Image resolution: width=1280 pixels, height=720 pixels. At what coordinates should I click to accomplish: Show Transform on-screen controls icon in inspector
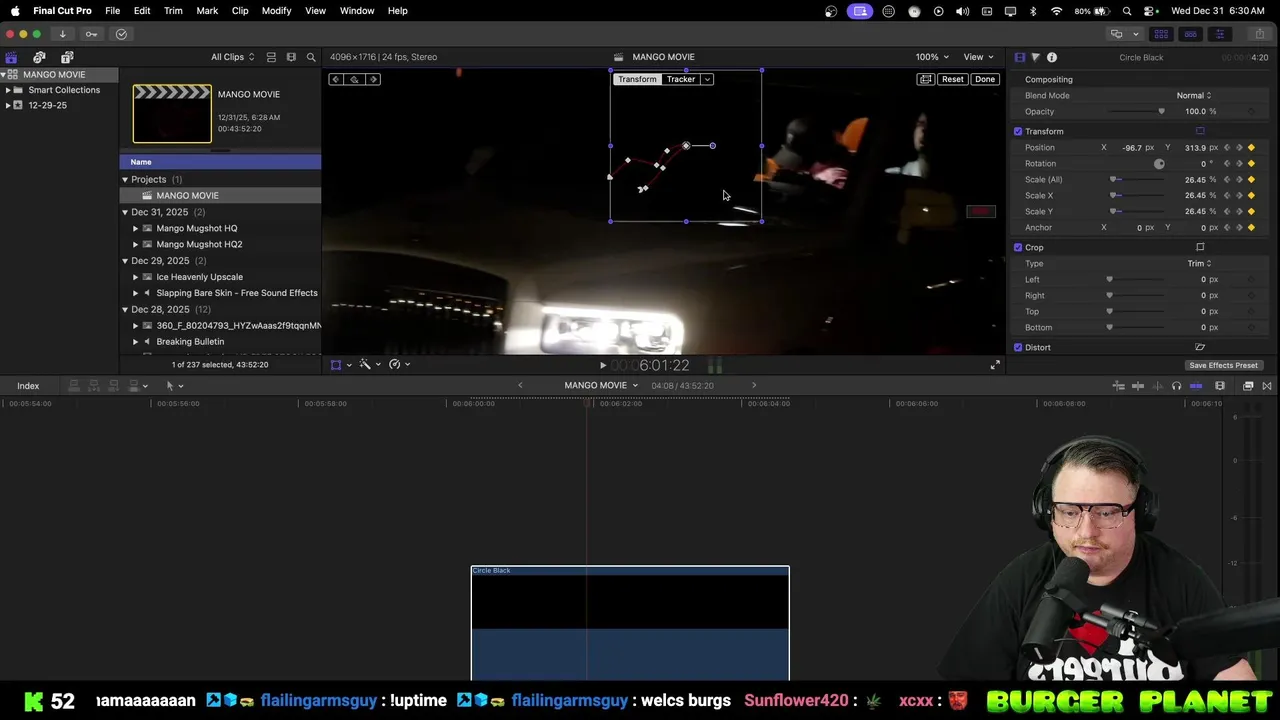(1200, 131)
